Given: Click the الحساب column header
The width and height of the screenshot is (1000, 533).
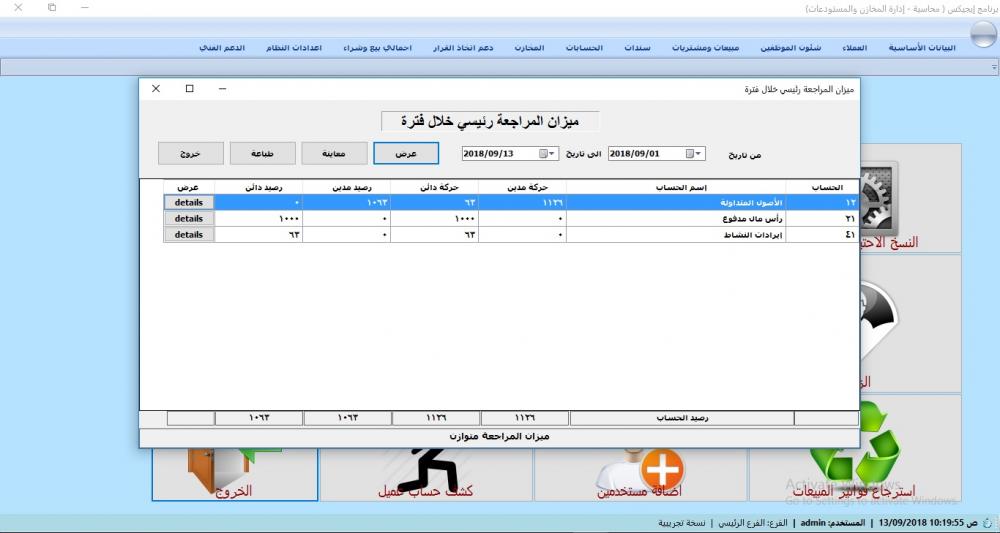Looking at the screenshot, I should 822,187.
